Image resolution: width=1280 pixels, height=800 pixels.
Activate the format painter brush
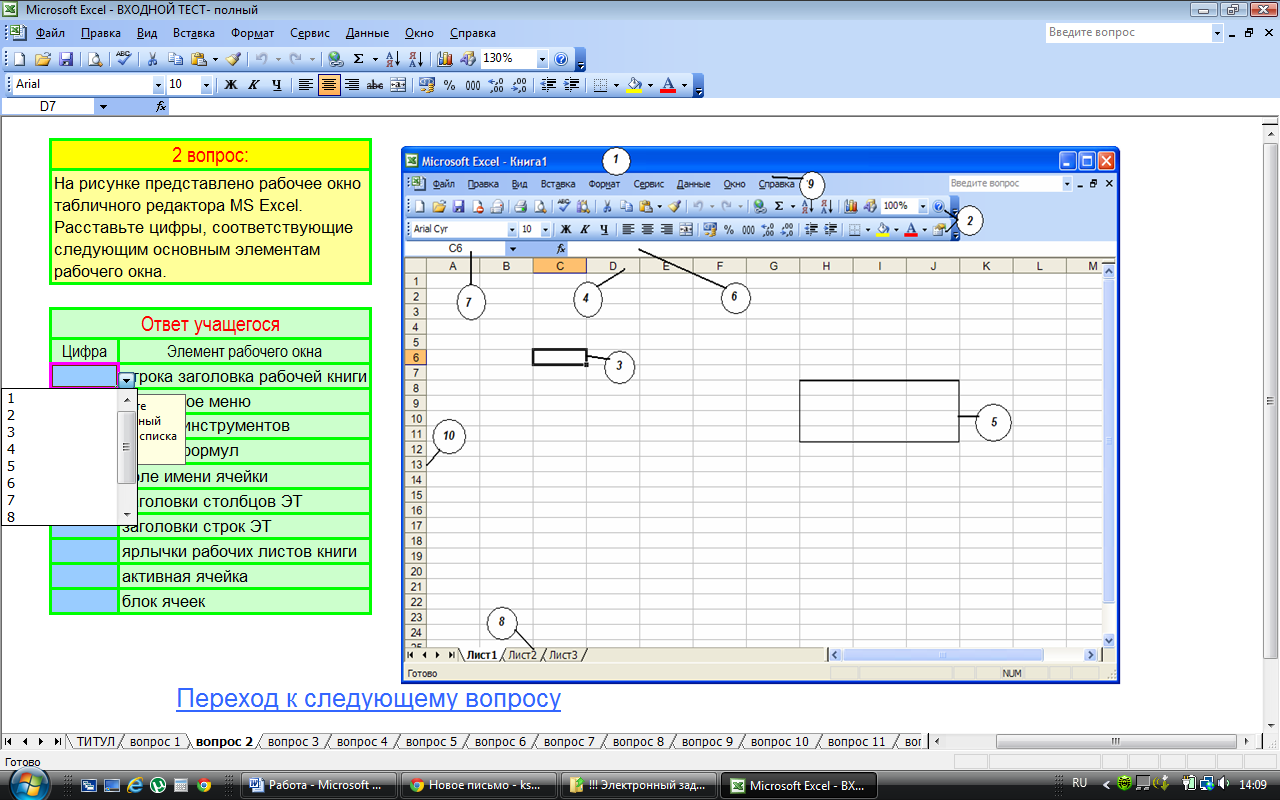233,59
